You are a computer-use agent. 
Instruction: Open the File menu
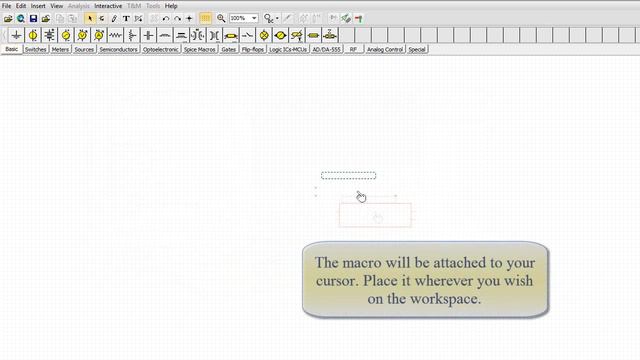pos(7,6)
